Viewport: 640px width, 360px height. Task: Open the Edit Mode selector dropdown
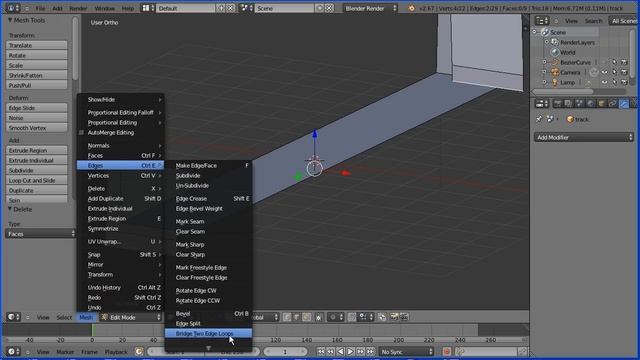131,317
